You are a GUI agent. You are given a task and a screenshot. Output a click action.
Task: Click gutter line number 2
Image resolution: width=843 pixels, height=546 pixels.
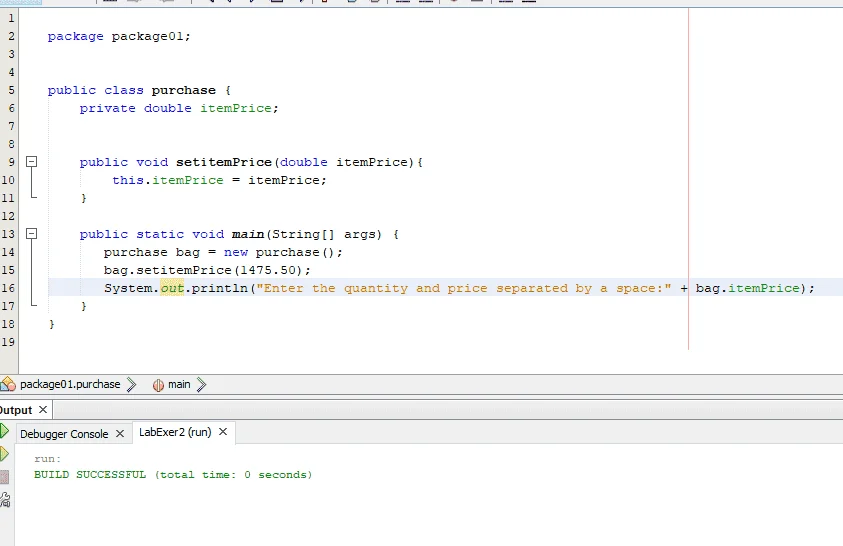click(x=11, y=36)
